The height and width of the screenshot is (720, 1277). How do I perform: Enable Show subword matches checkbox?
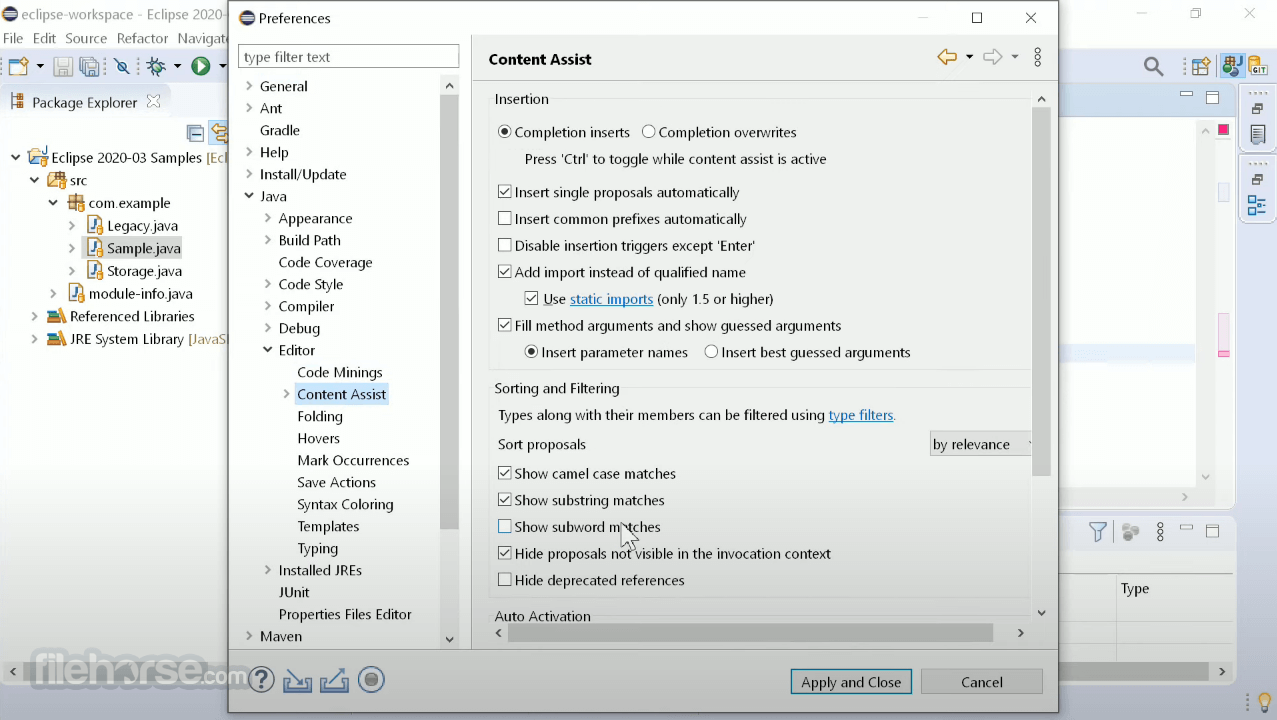click(x=505, y=527)
